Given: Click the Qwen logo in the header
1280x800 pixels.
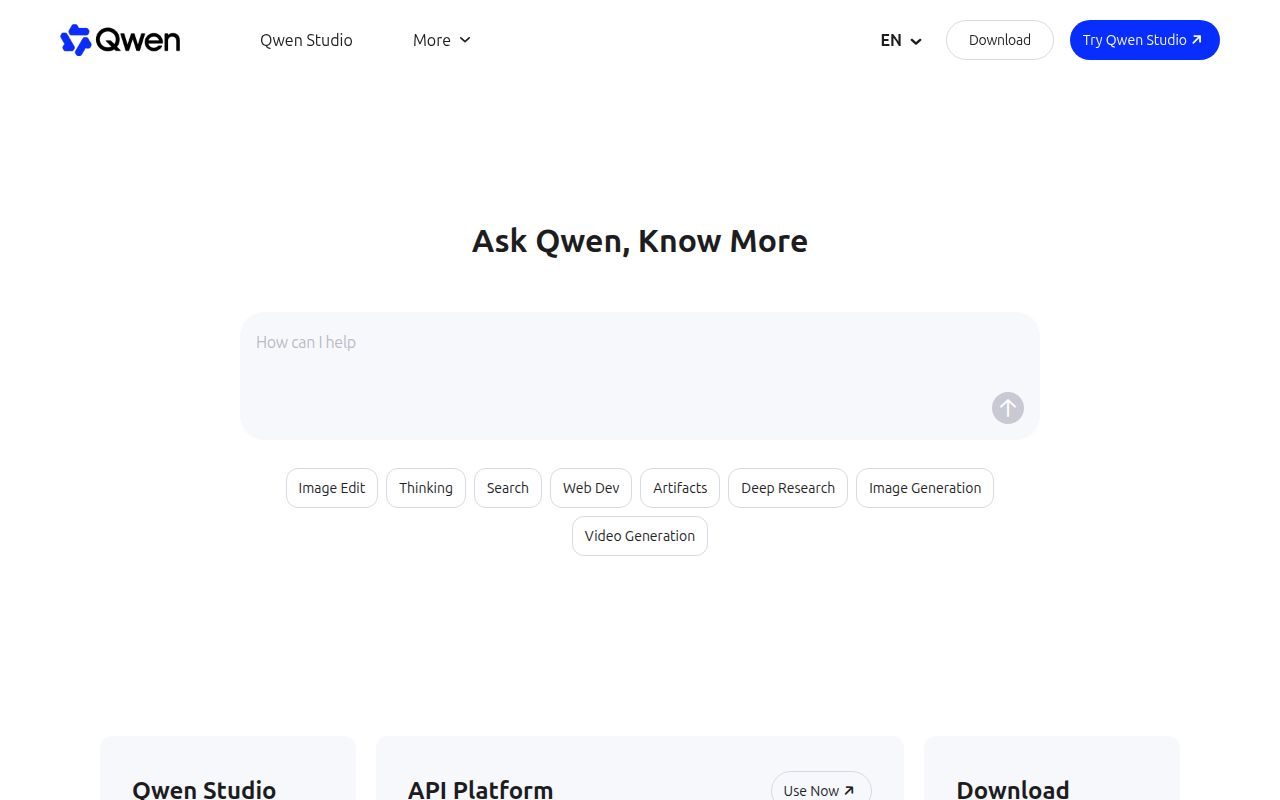Looking at the screenshot, I should pyautogui.click(x=120, y=40).
